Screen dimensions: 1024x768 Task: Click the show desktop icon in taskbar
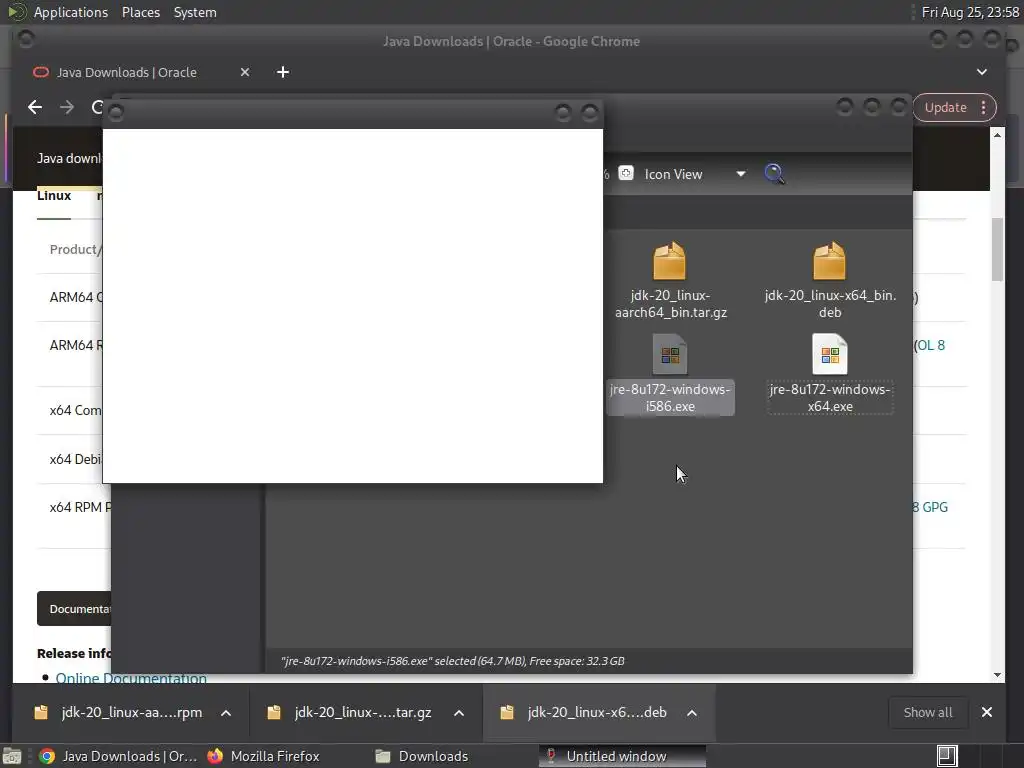[12, 756]
